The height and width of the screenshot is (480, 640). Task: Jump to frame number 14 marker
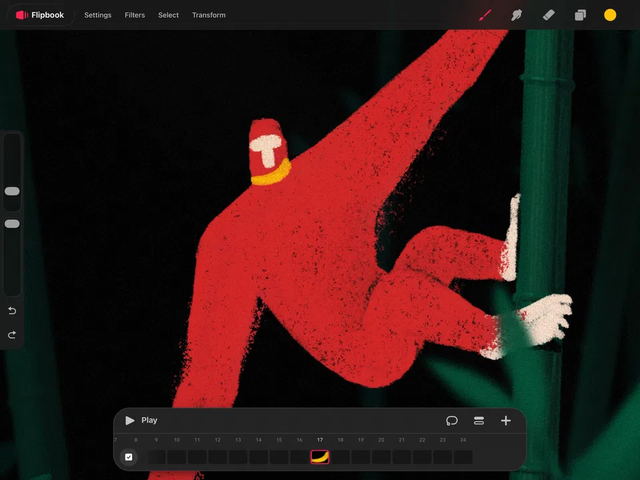[259, 440]
